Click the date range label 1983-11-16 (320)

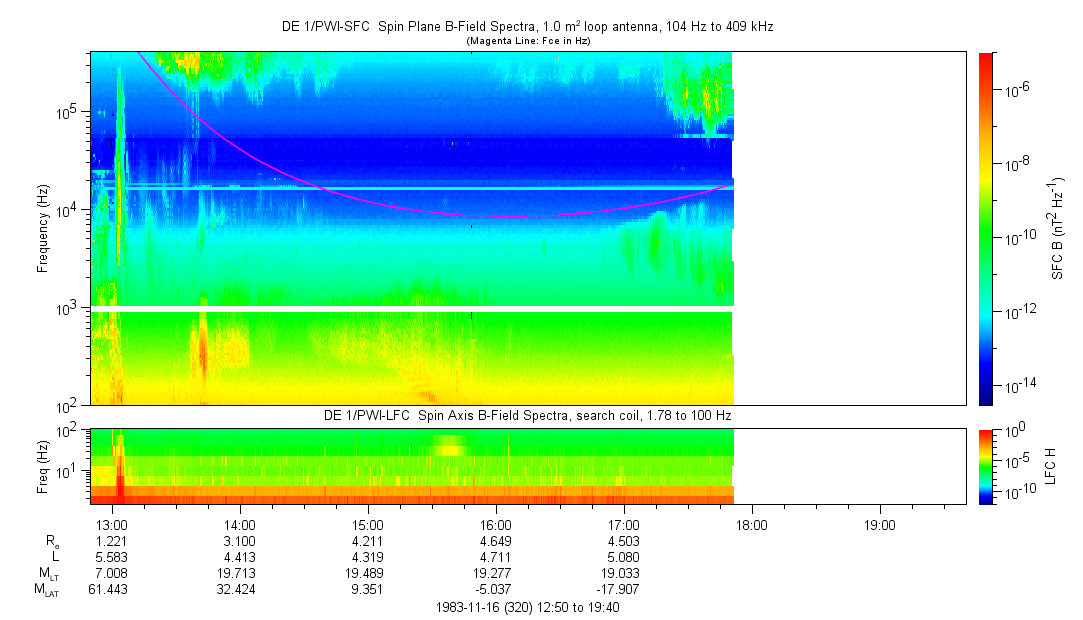[527, 607]
